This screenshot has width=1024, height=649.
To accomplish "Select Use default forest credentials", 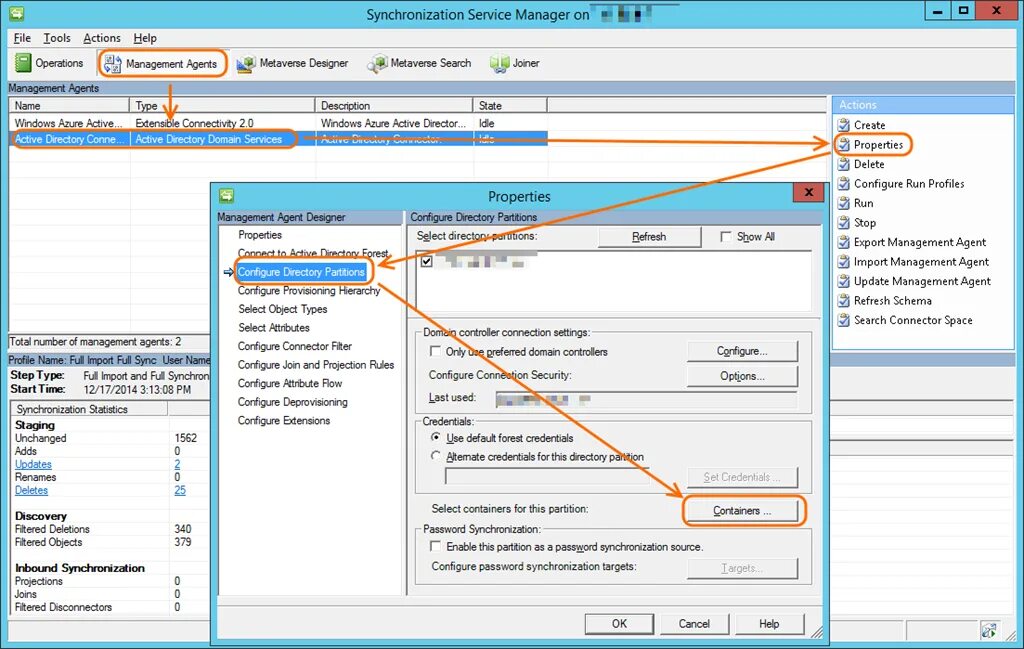I will [x=436, y=437].
